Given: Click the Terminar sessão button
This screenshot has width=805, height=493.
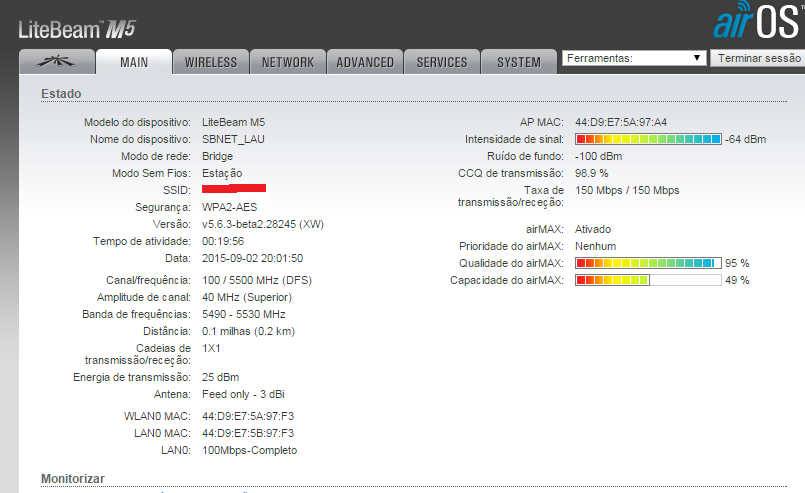Looking at the screenshot, I should (759, 58).
